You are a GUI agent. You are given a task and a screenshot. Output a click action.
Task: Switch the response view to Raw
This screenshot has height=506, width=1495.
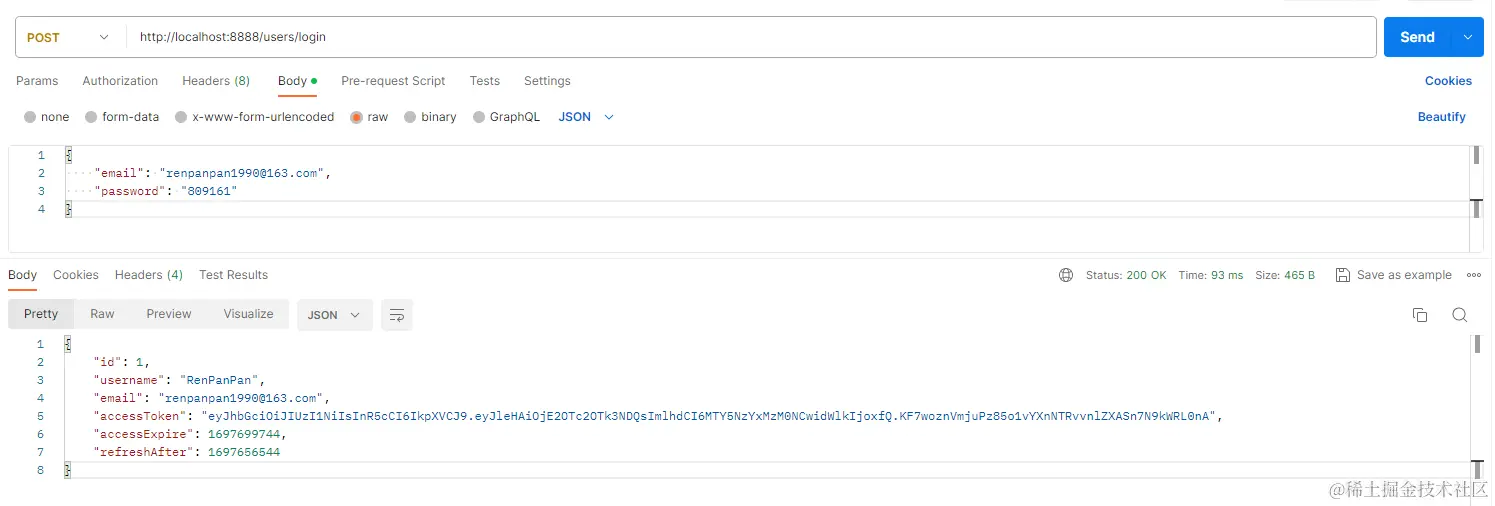tap(102, 314)
